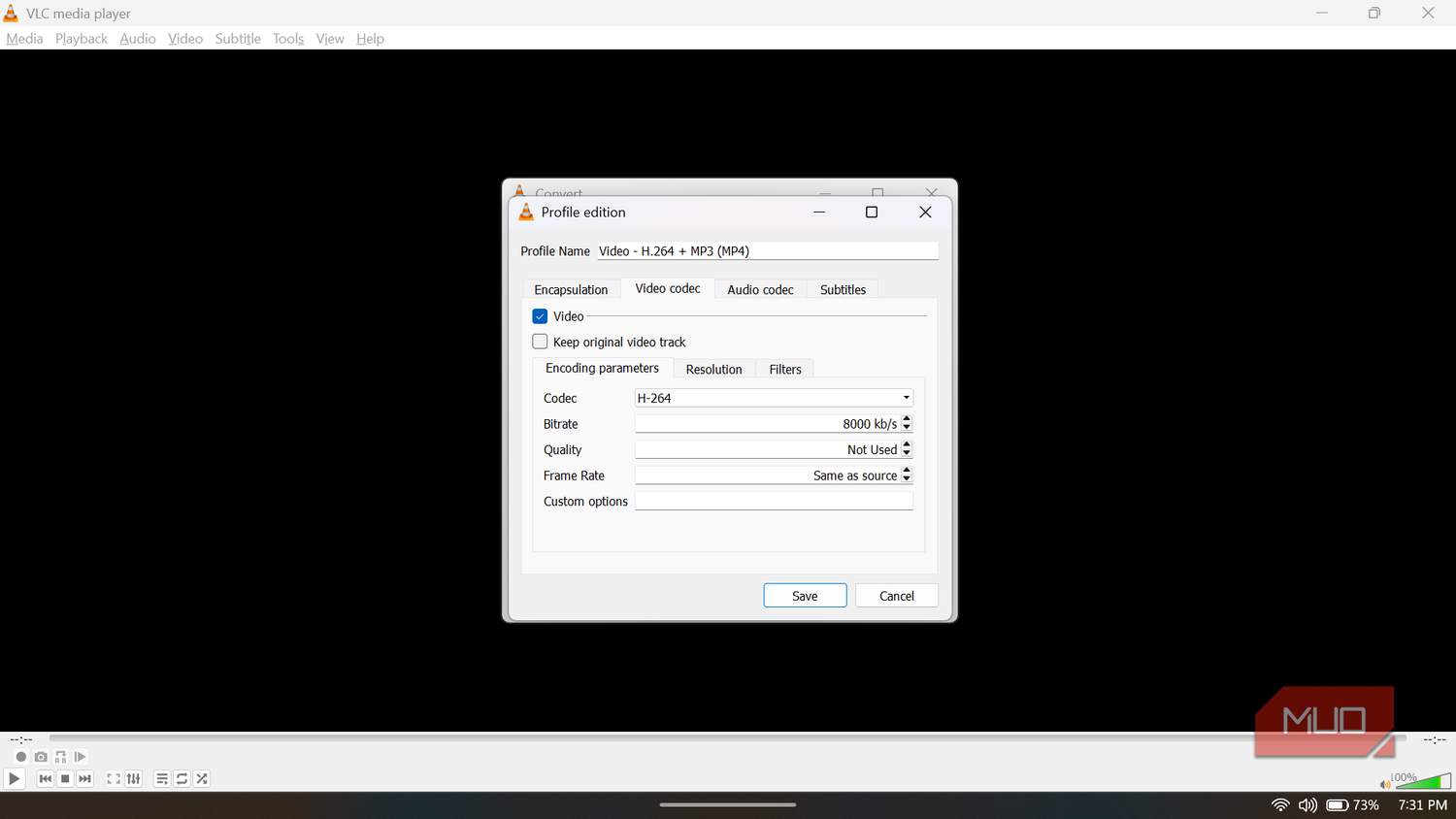Image resolution: width=1456 pixels, height=819 pixels.
Task: Open the system volume tray icon
Action: [1308, 805]
